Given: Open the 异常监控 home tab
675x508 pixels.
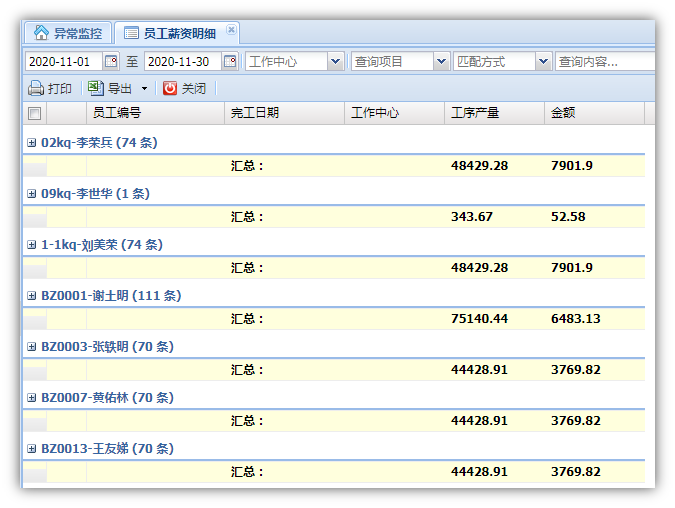Looking at the screenshot, I should 68,33.
